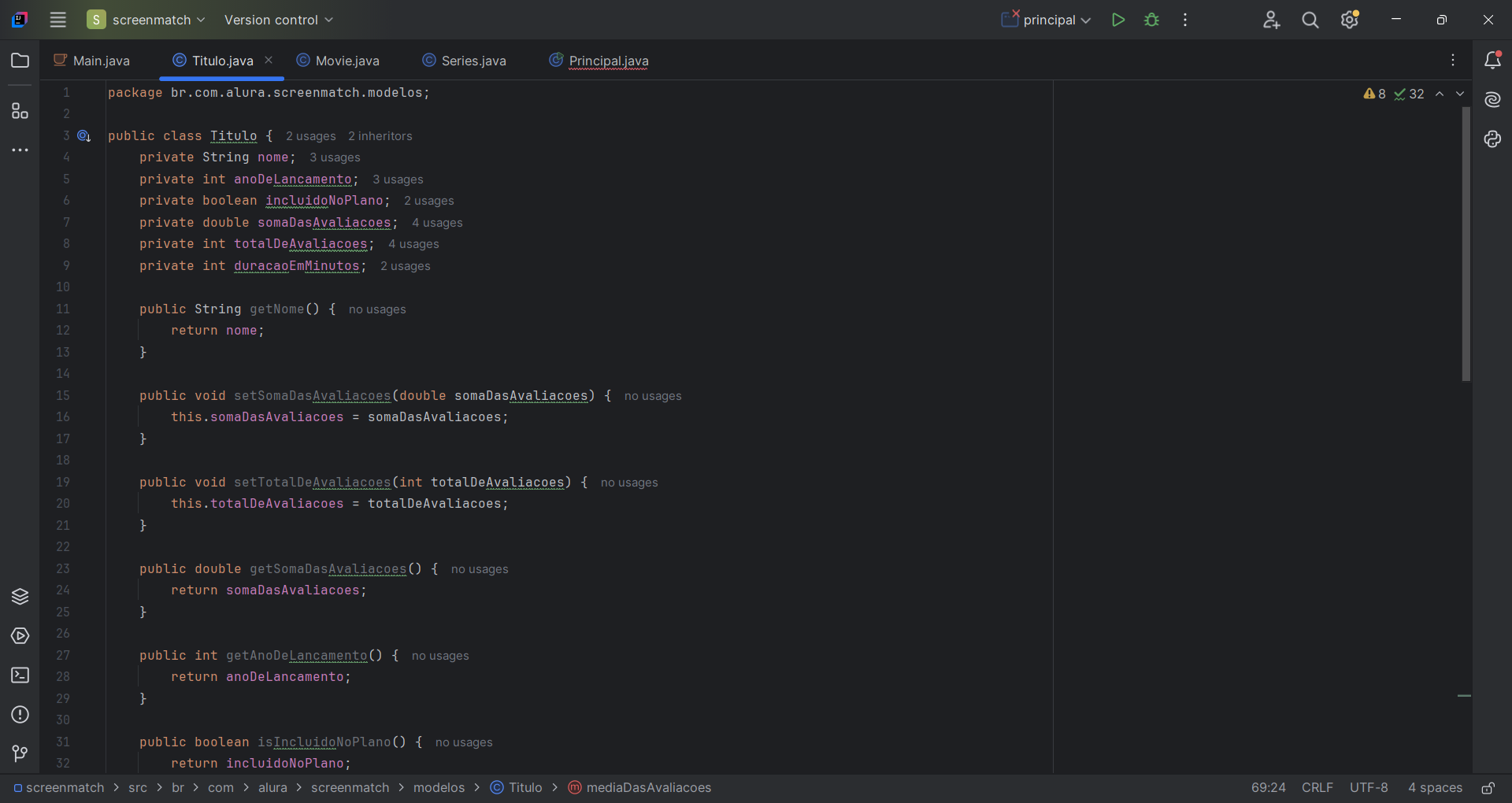Click the IntelliJ IDEA app logo
The image size is (1512, 803).
point(20,20)
